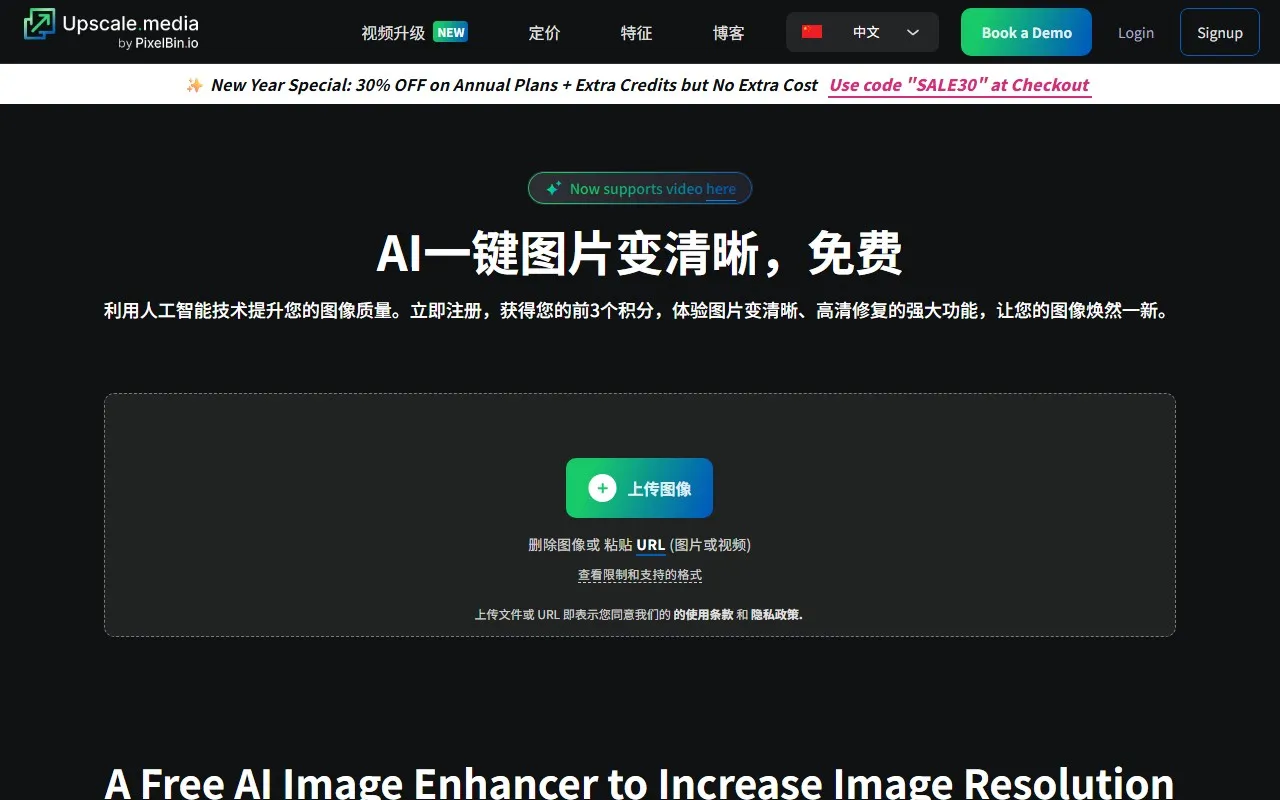Open the 特征 features menu
Viewport: 1280px width, 800px height.
[x=636, y=33]
